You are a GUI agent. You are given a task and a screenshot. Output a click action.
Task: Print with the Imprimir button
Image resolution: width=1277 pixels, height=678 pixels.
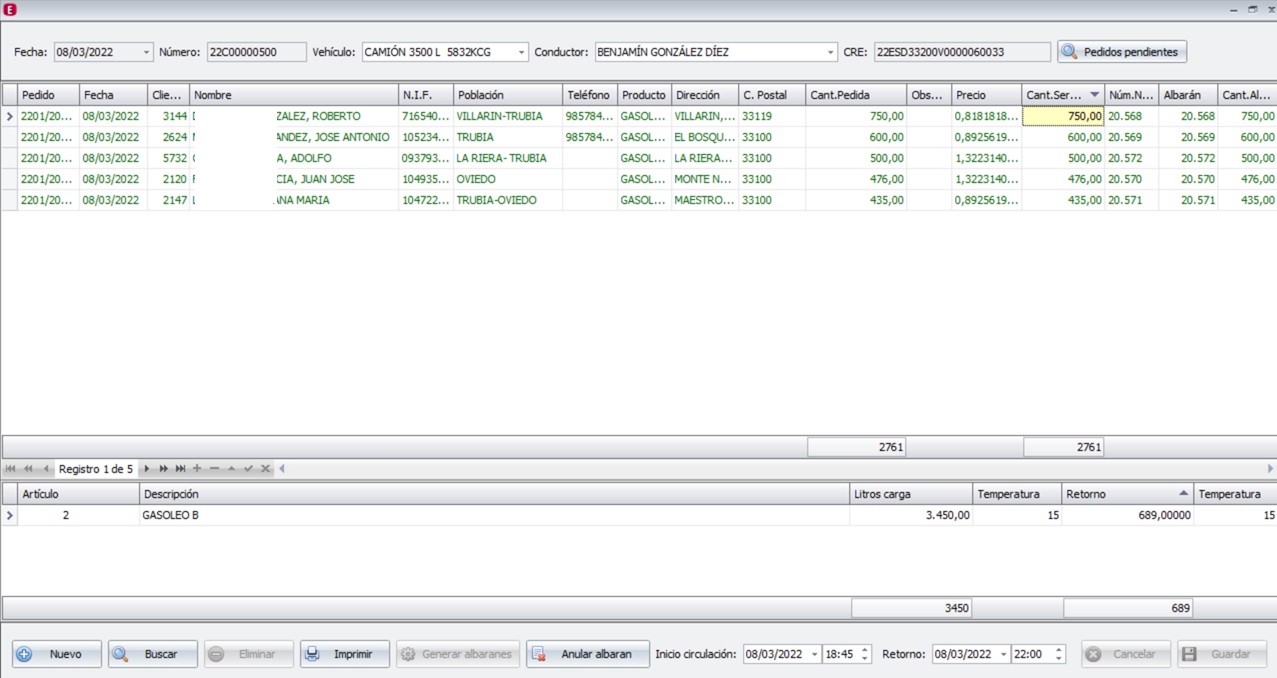(344, 654)
